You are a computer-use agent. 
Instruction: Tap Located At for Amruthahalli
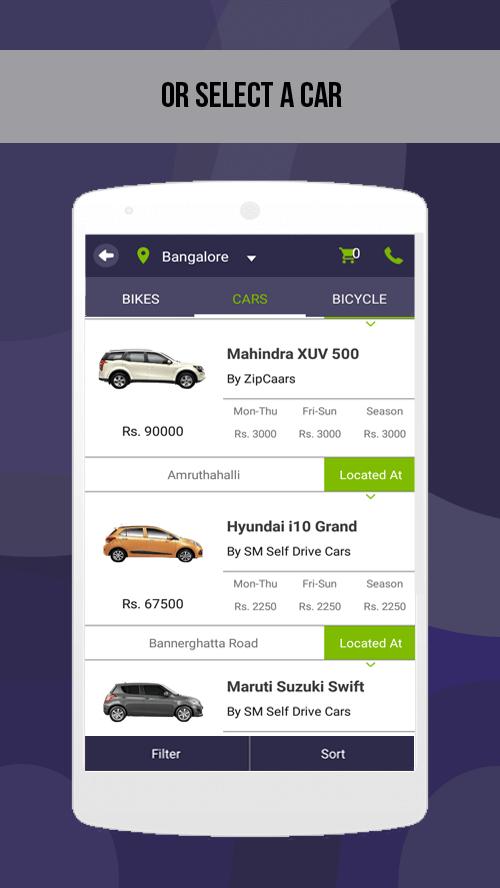coord(370,475)
